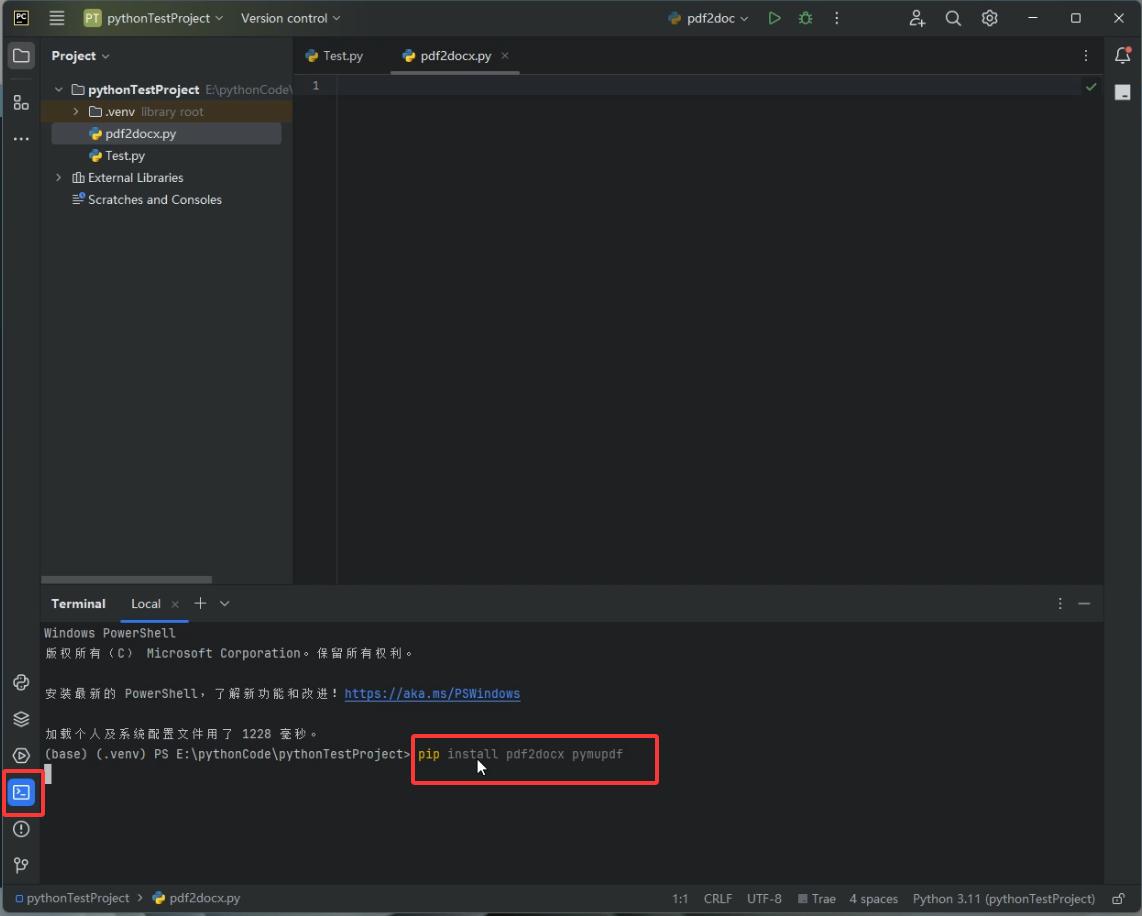Open the Problems tool window
Viewport: 1142px width, 916px height.
pyautogui.click(x=21, y=829)
